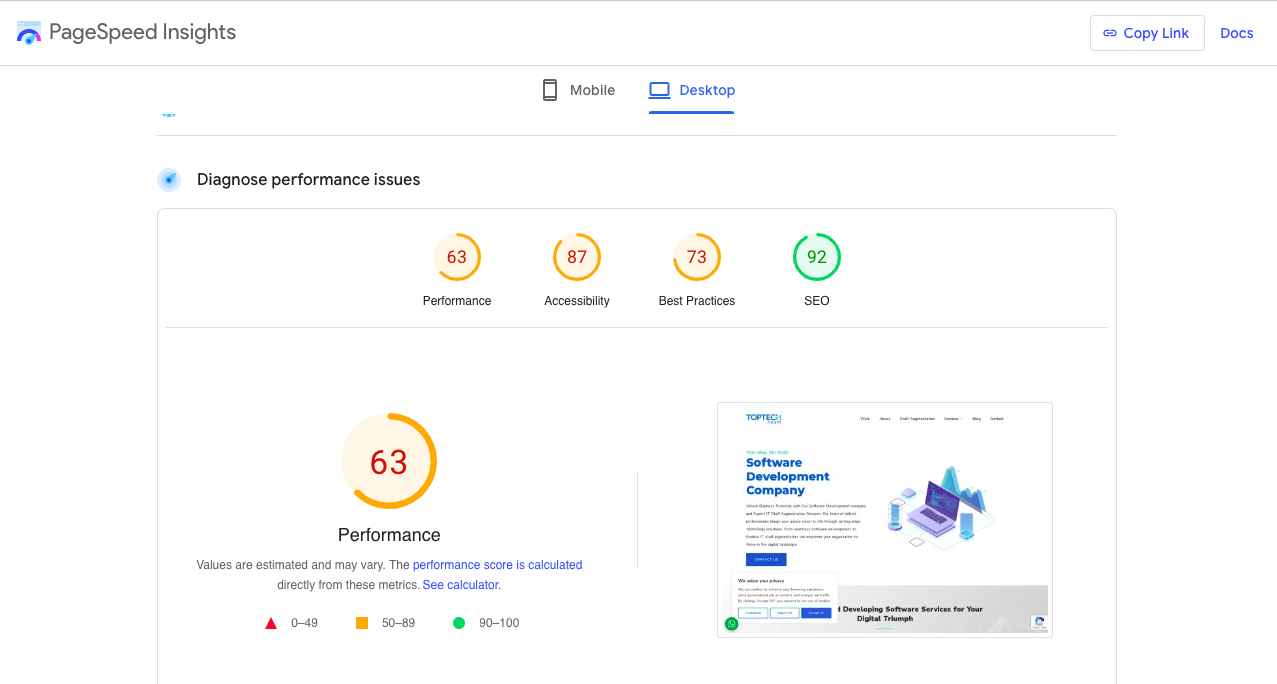
Task: Click the Best Practices label text
Action: point(697,301)
